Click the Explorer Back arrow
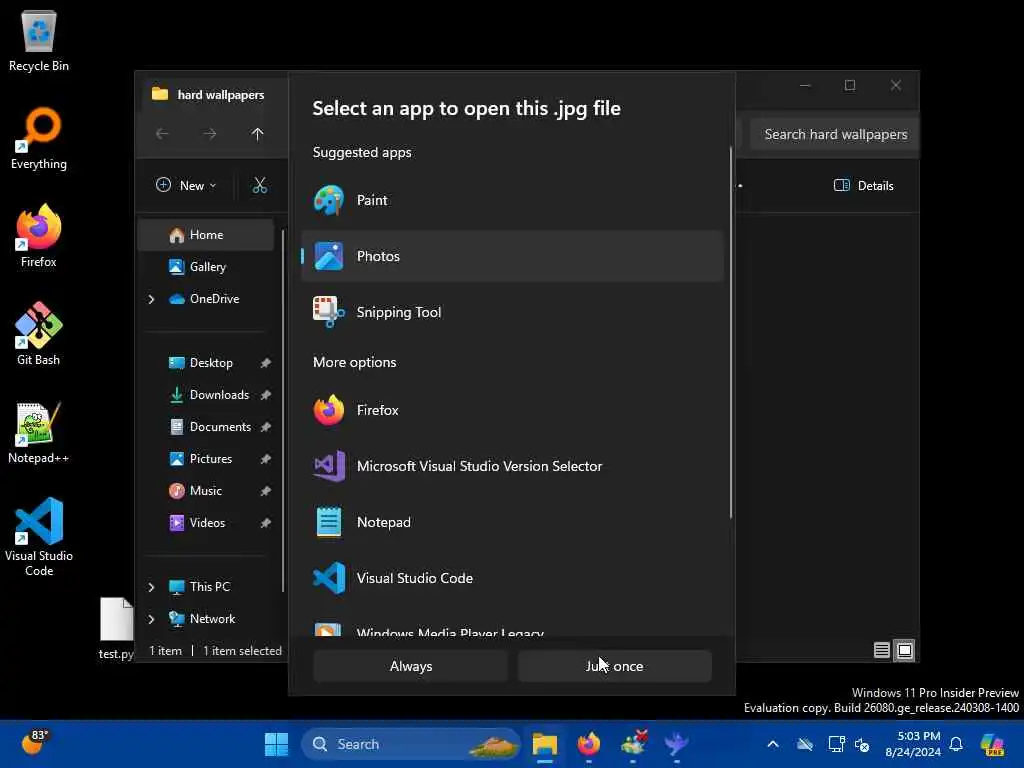 click(x=163, y=135)
